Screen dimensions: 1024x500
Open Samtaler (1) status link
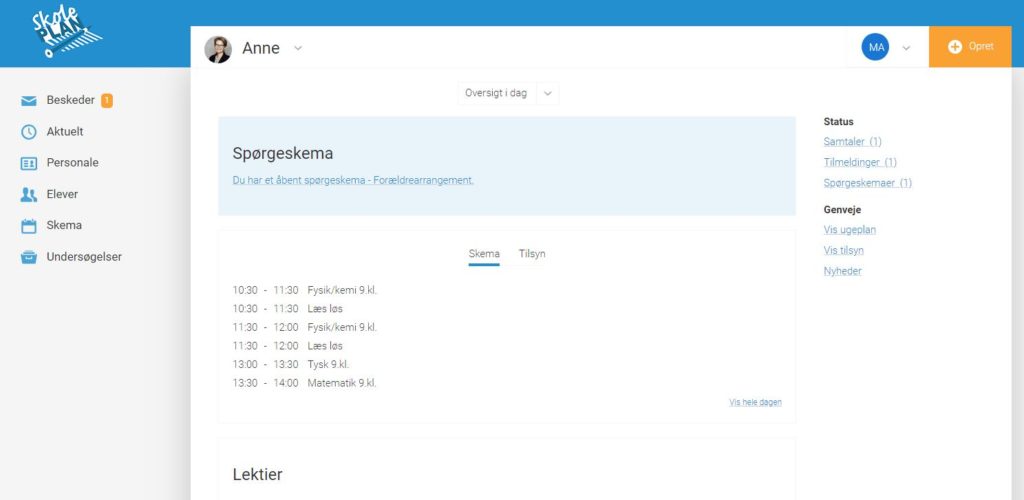[x=852, y=142]
